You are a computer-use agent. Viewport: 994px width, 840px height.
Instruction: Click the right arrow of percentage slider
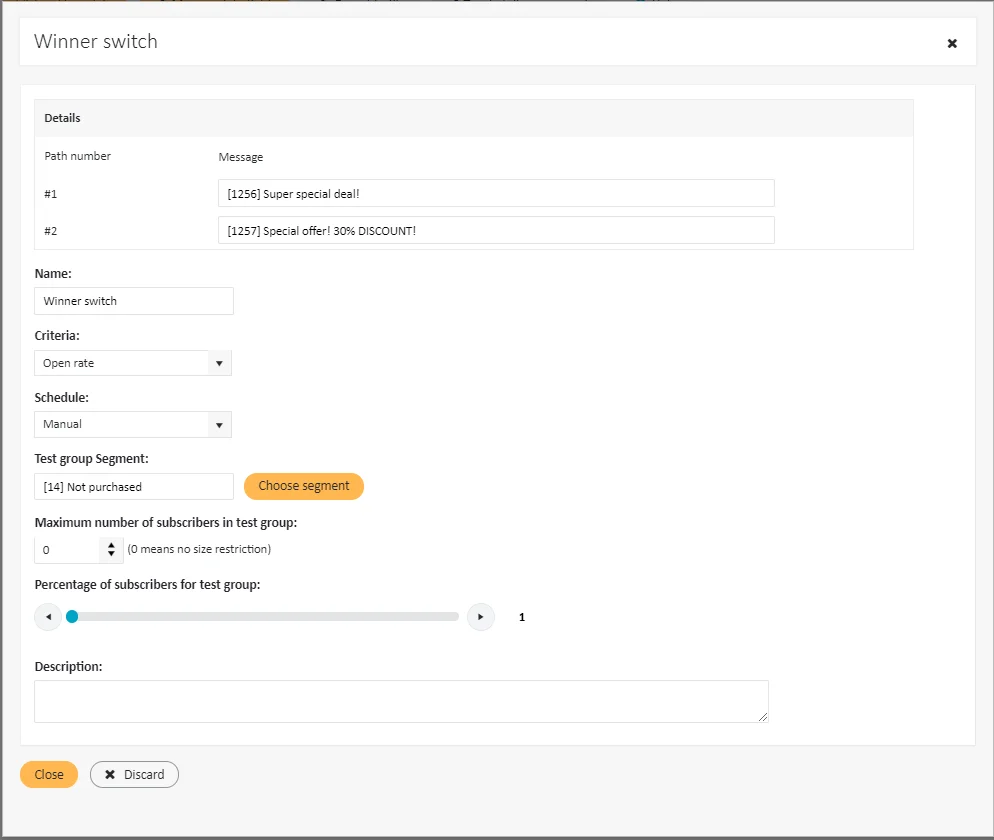pyautogui.click(x=481, y=617)
